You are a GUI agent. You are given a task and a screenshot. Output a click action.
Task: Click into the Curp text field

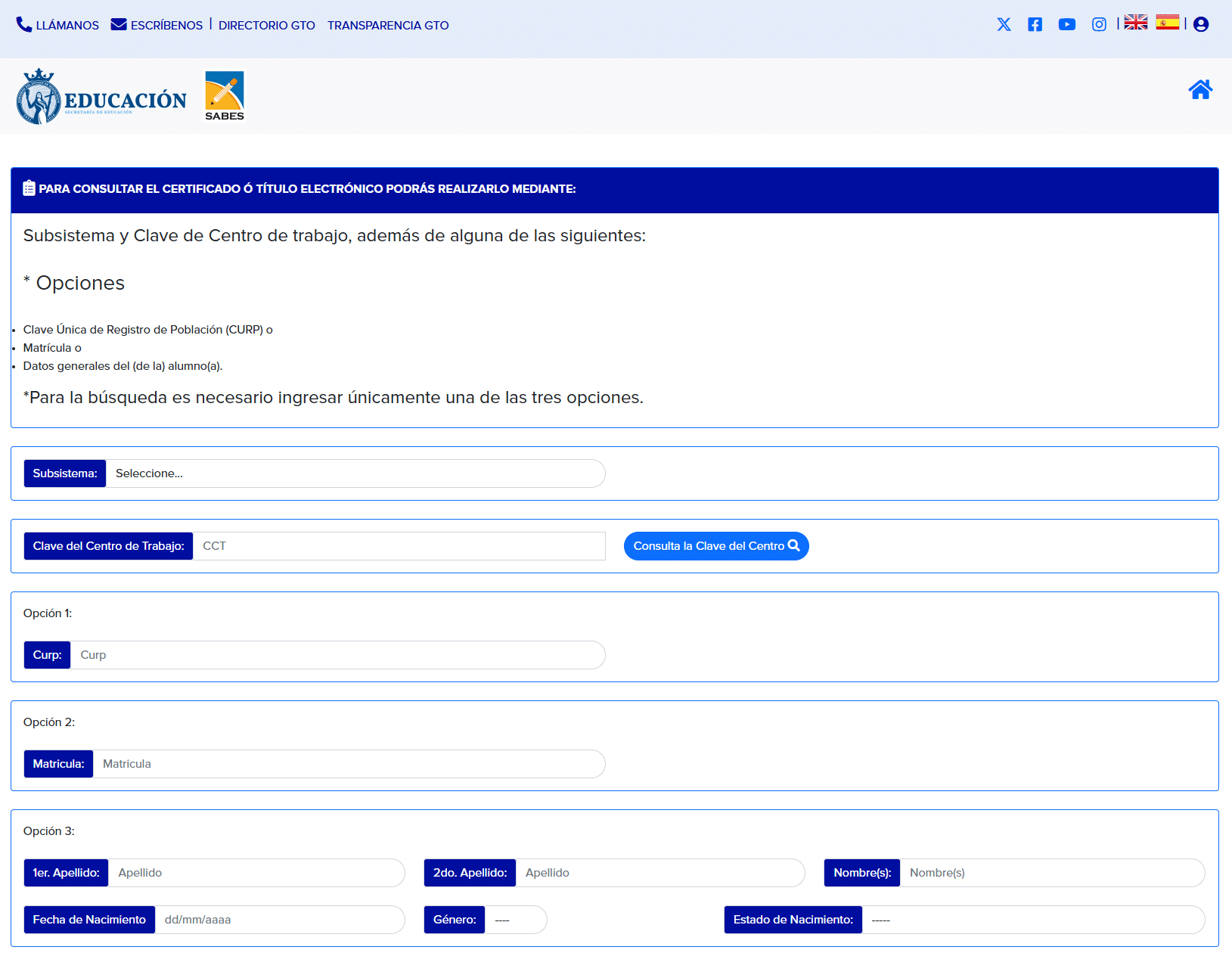[x=337, y=655]
